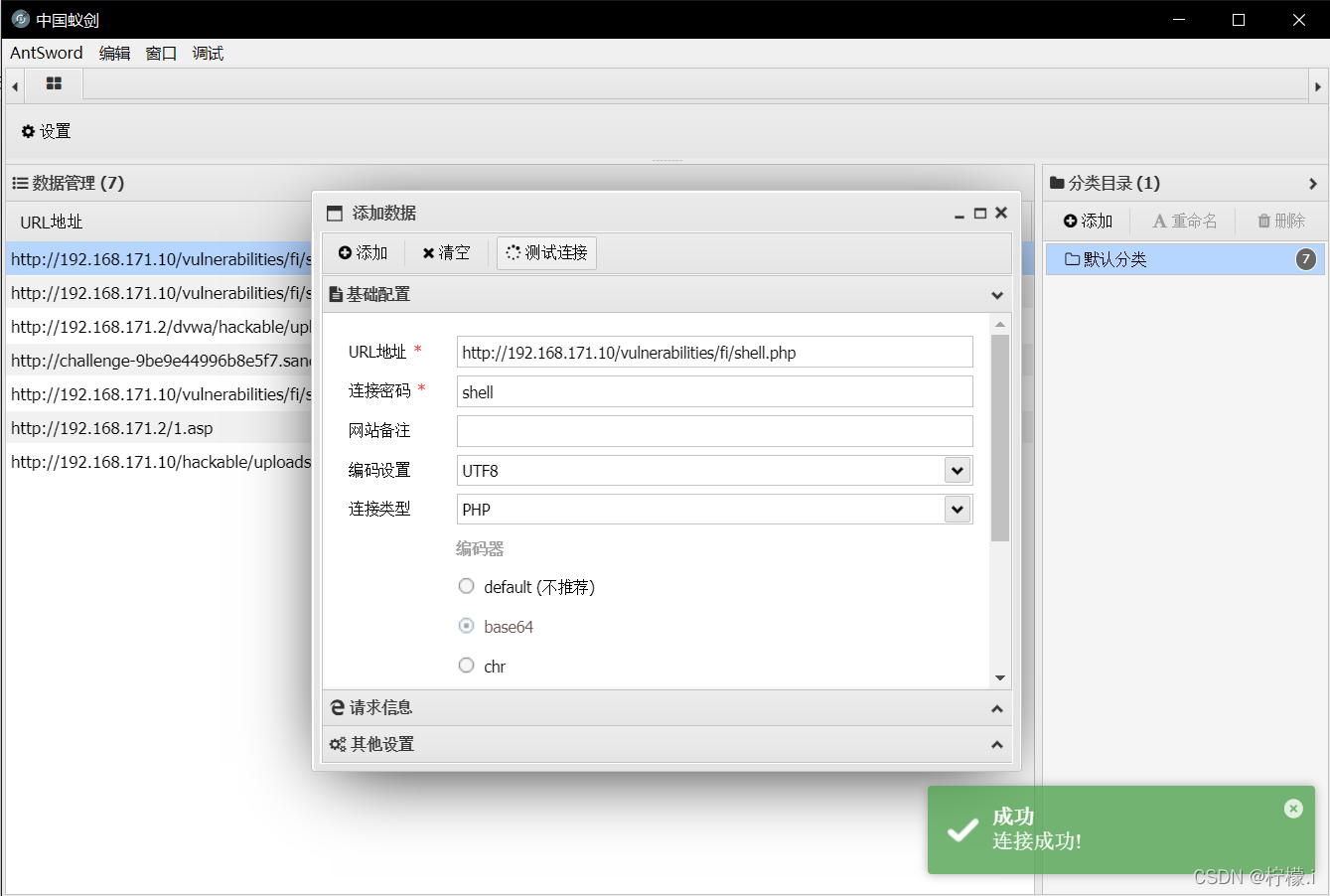The width and height of the screenshot is (1330, 896).
Task: Click the left tab scroll arrow
Action: pos(15,86)
